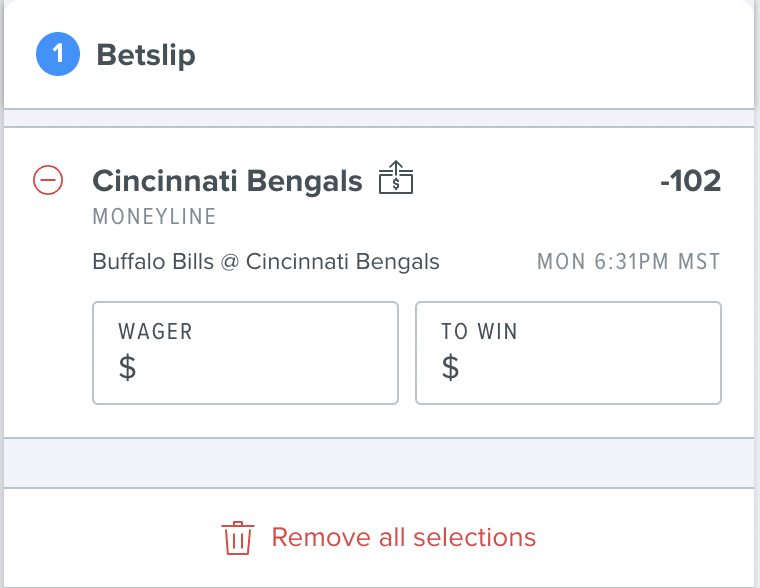Click the dollar sign in the Wager box

click(127, 367)
